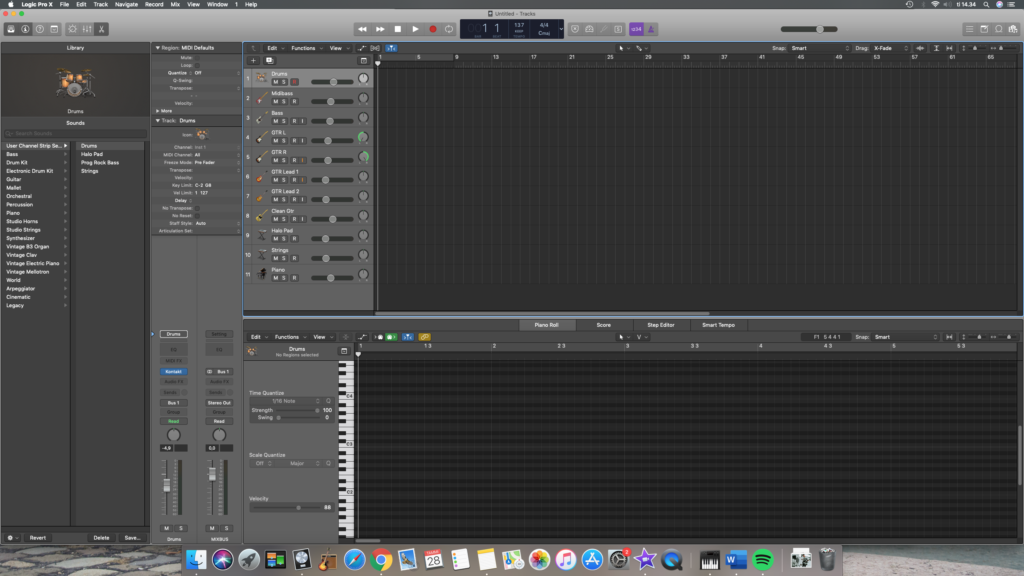The image size is (1024, 576).
Task: Switch to the Score editor tab
Action: click(x=603, y=325)
